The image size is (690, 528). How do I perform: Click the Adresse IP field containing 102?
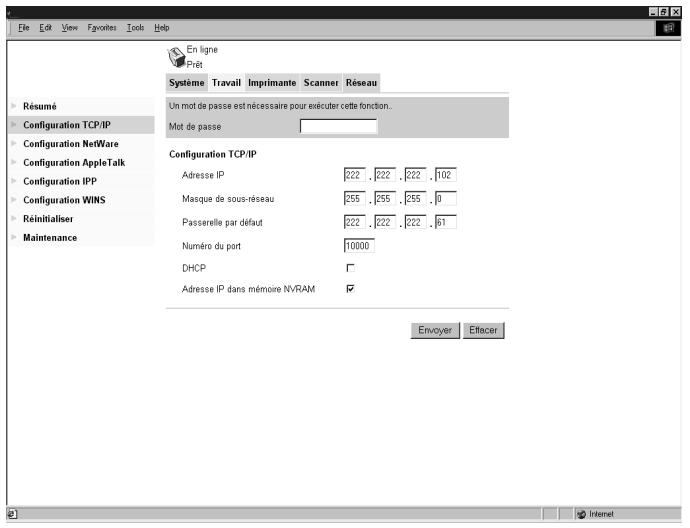(x=446, y=175)
